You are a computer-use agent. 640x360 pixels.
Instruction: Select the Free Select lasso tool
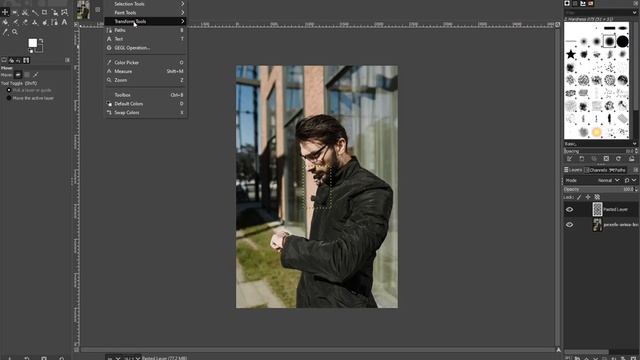tap(25, 12)
